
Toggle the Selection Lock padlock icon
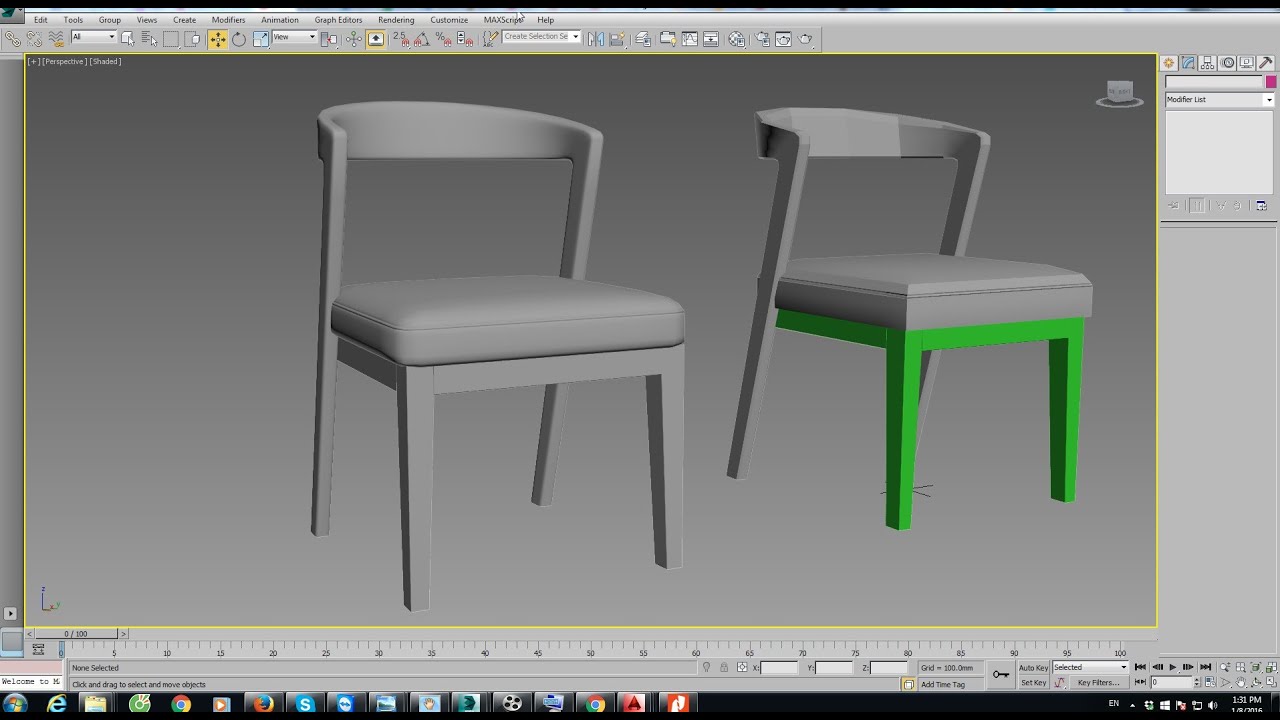[x=724, y=667]
